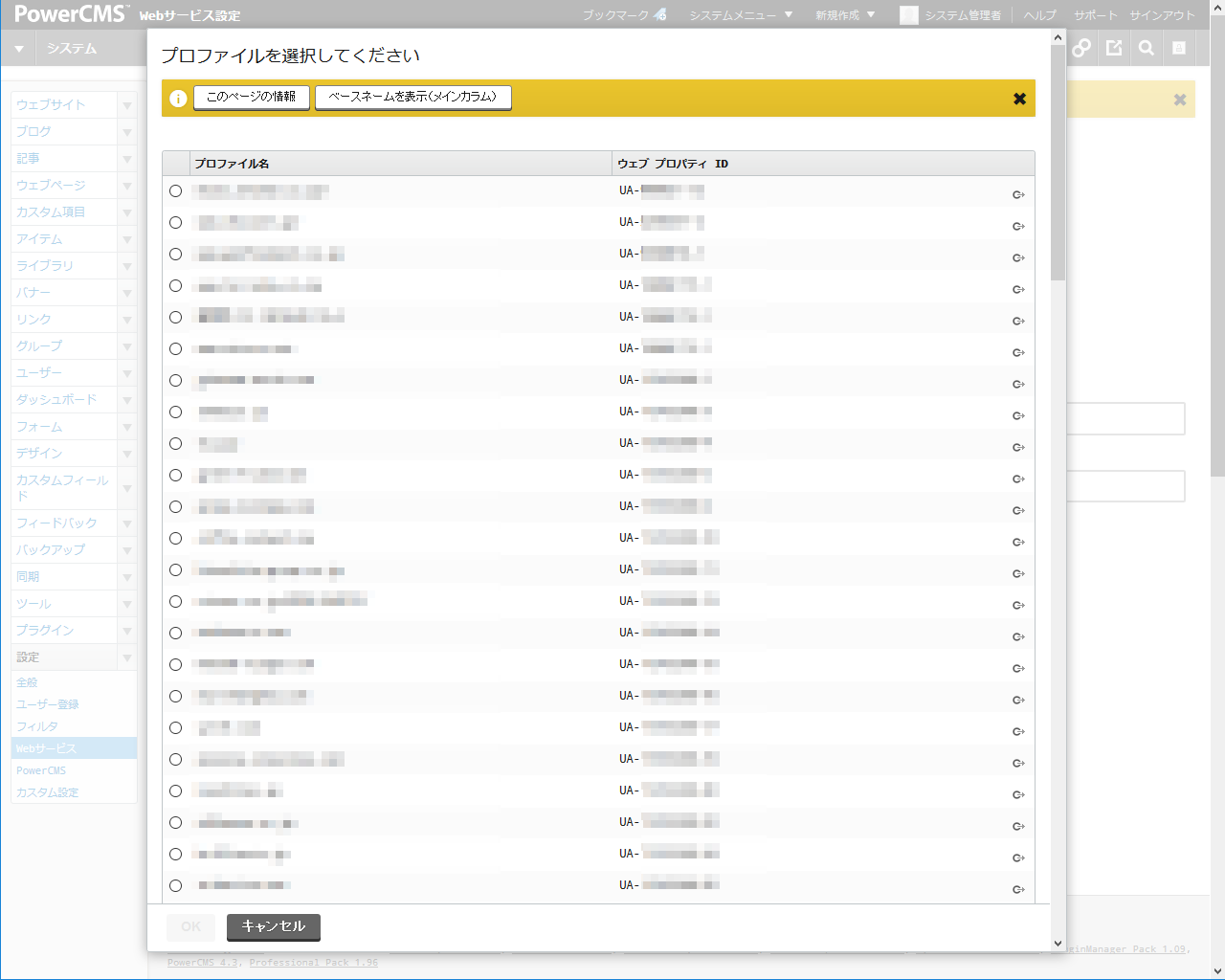The image size is (1225, 980).
Task: Open ブックマーク in top bar
Action: (x=615, y=15)
